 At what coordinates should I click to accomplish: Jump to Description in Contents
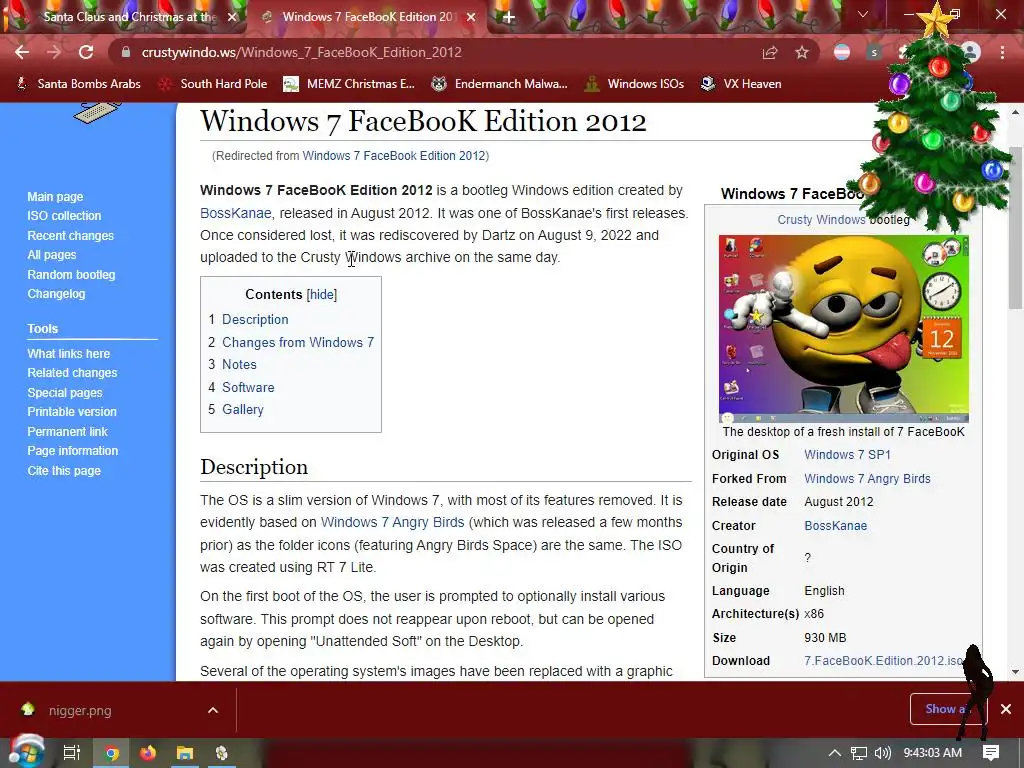pos(255,319)
